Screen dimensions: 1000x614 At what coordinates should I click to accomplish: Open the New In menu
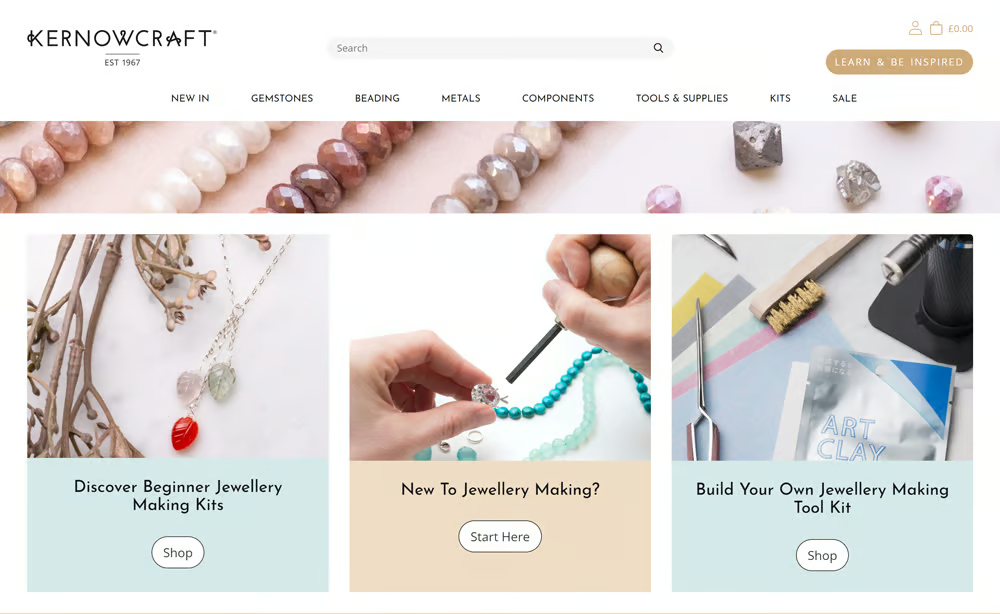point(190,98)
